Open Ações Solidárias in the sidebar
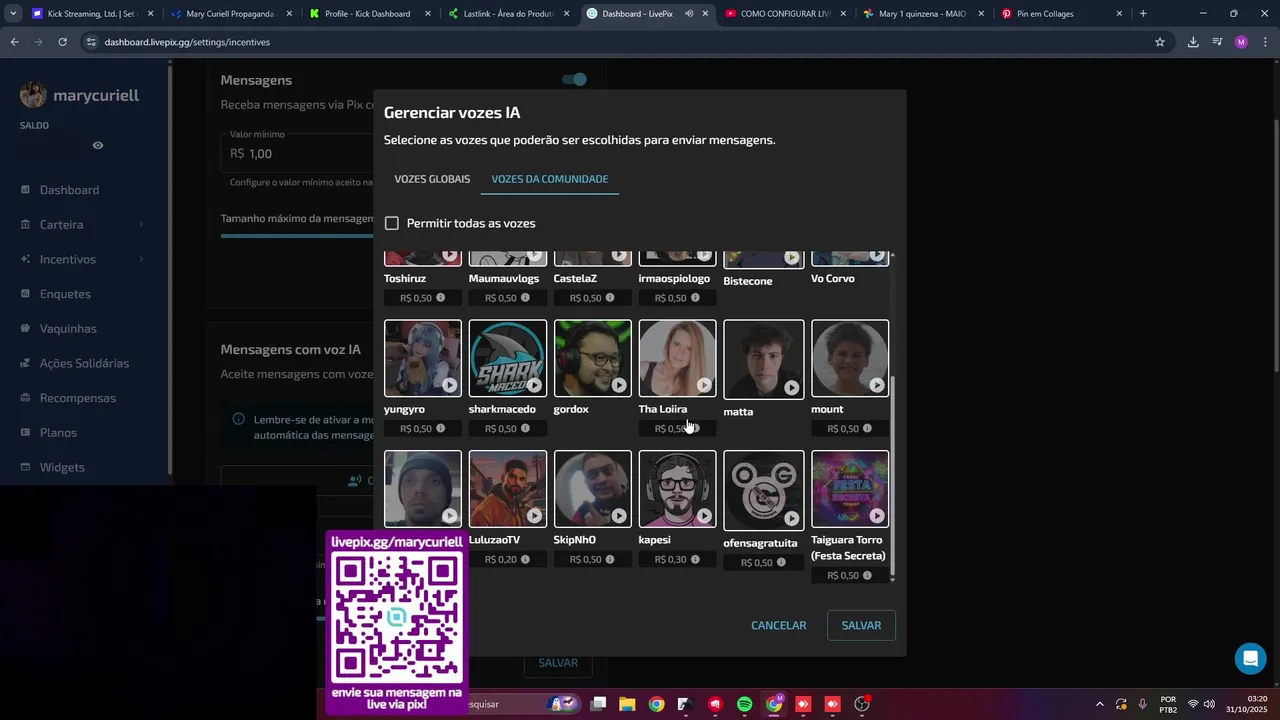The height and width of the screenshot is (720, 1280). click(x=82, y=363)
